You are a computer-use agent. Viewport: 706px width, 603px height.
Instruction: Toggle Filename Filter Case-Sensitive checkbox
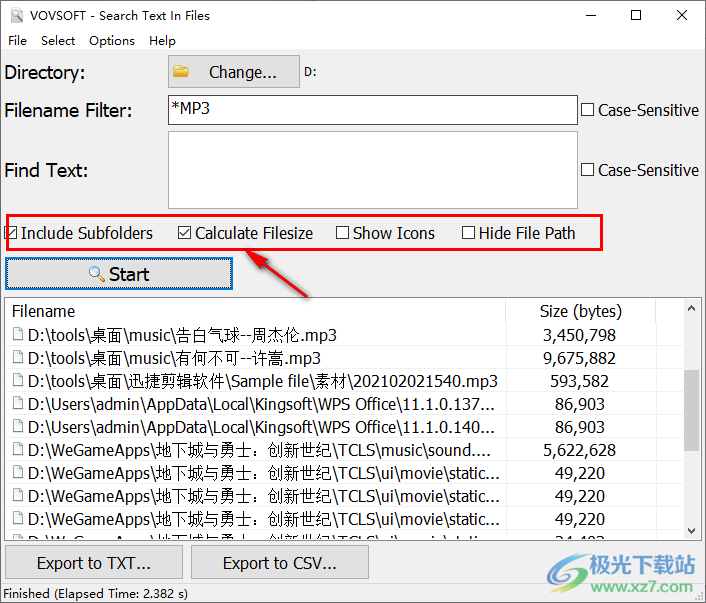587,110
